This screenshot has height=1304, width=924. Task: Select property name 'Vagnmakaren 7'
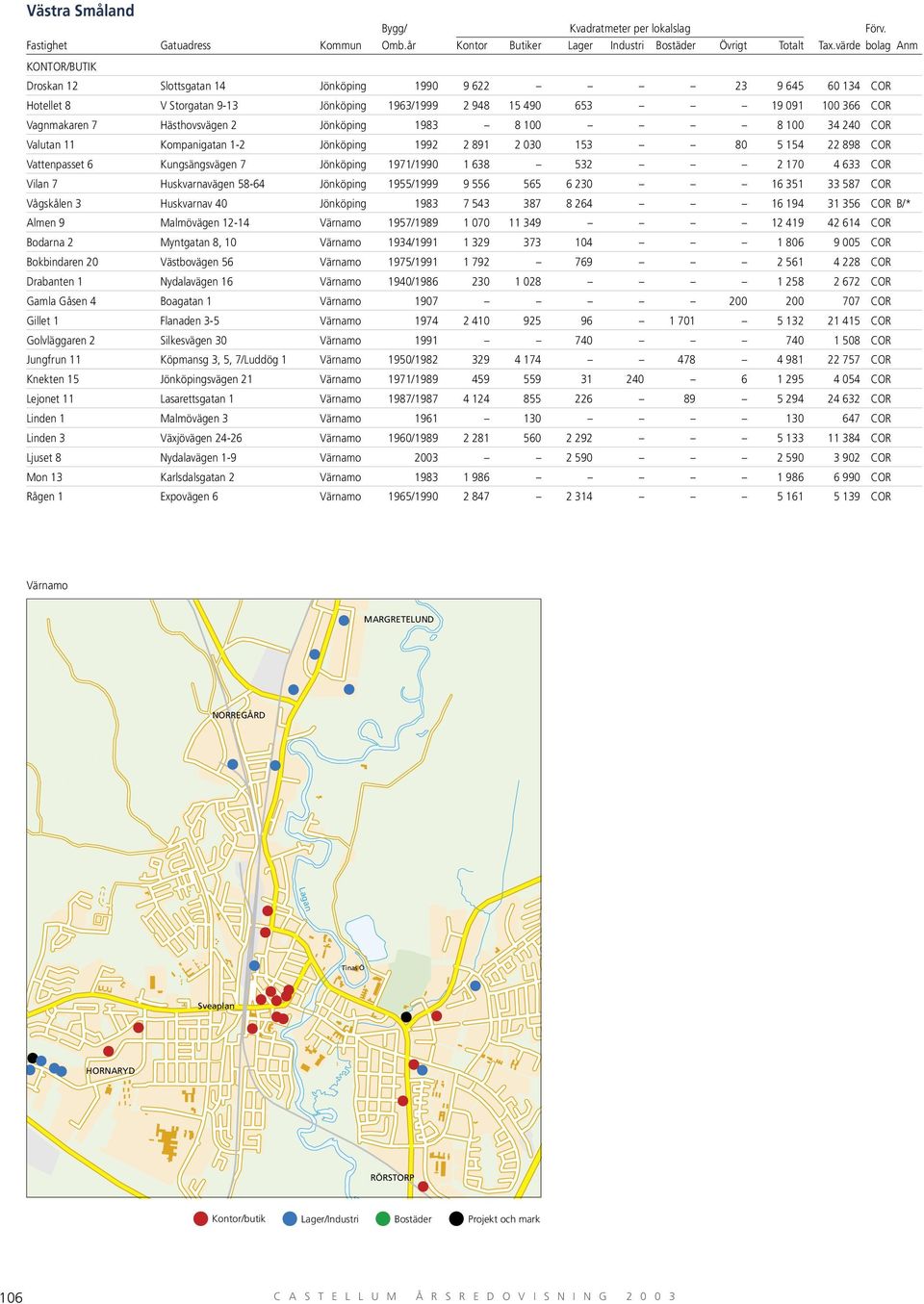click(62, 125)
